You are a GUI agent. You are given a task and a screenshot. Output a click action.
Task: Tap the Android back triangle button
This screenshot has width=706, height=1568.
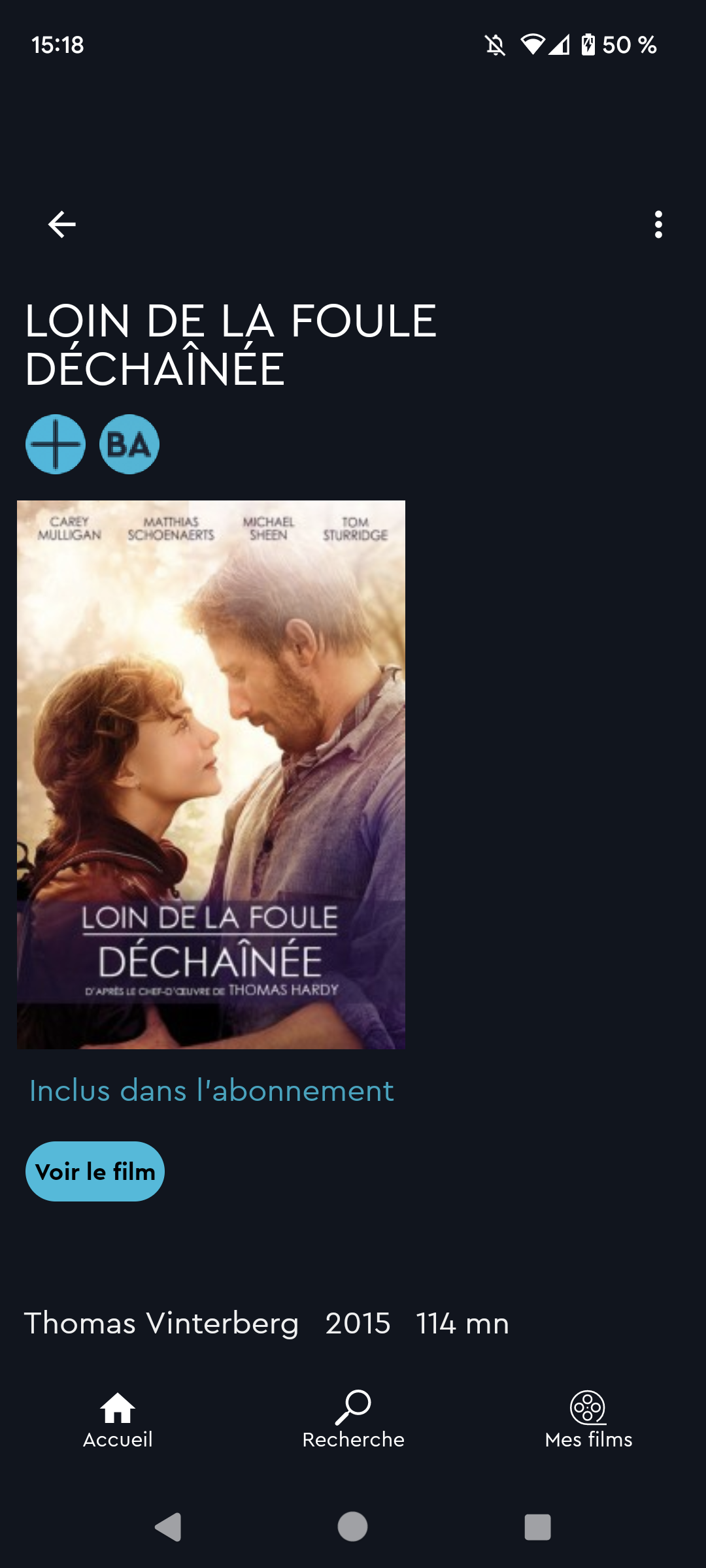coord(168,1527)
